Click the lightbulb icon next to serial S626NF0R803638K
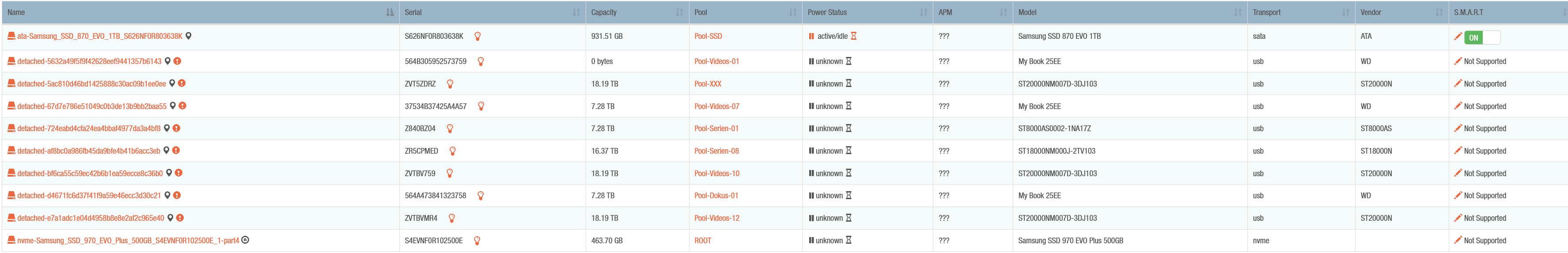This screenshot has width=1568, height=253. pyautogui.click(x=478, y=37)
